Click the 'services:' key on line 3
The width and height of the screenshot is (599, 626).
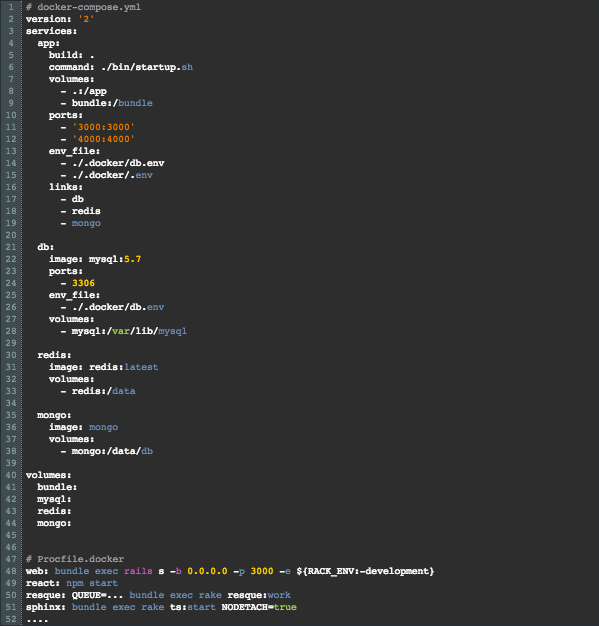pyautogui.click(x=52, y=31)
